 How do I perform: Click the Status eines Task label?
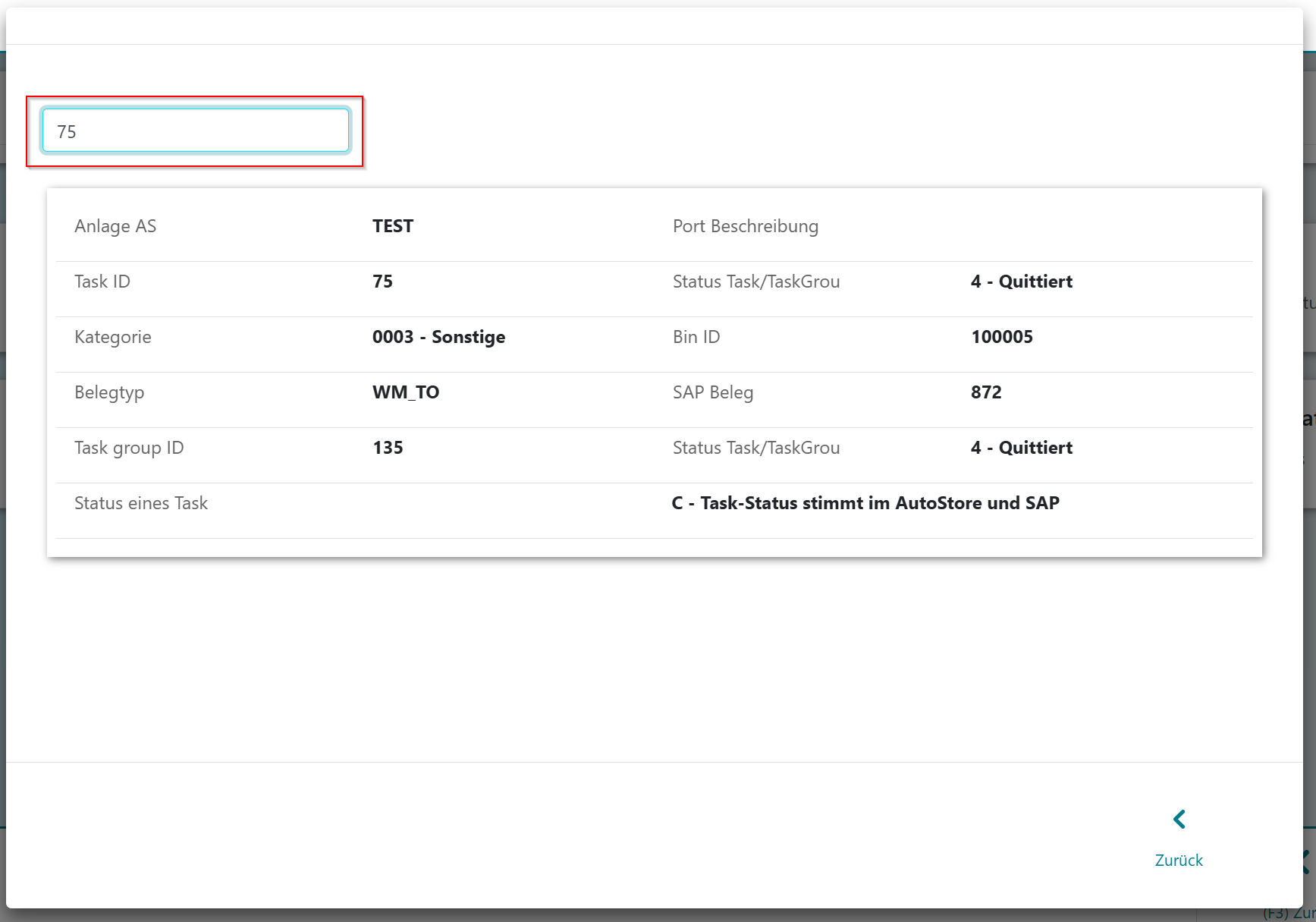(141, 503)
